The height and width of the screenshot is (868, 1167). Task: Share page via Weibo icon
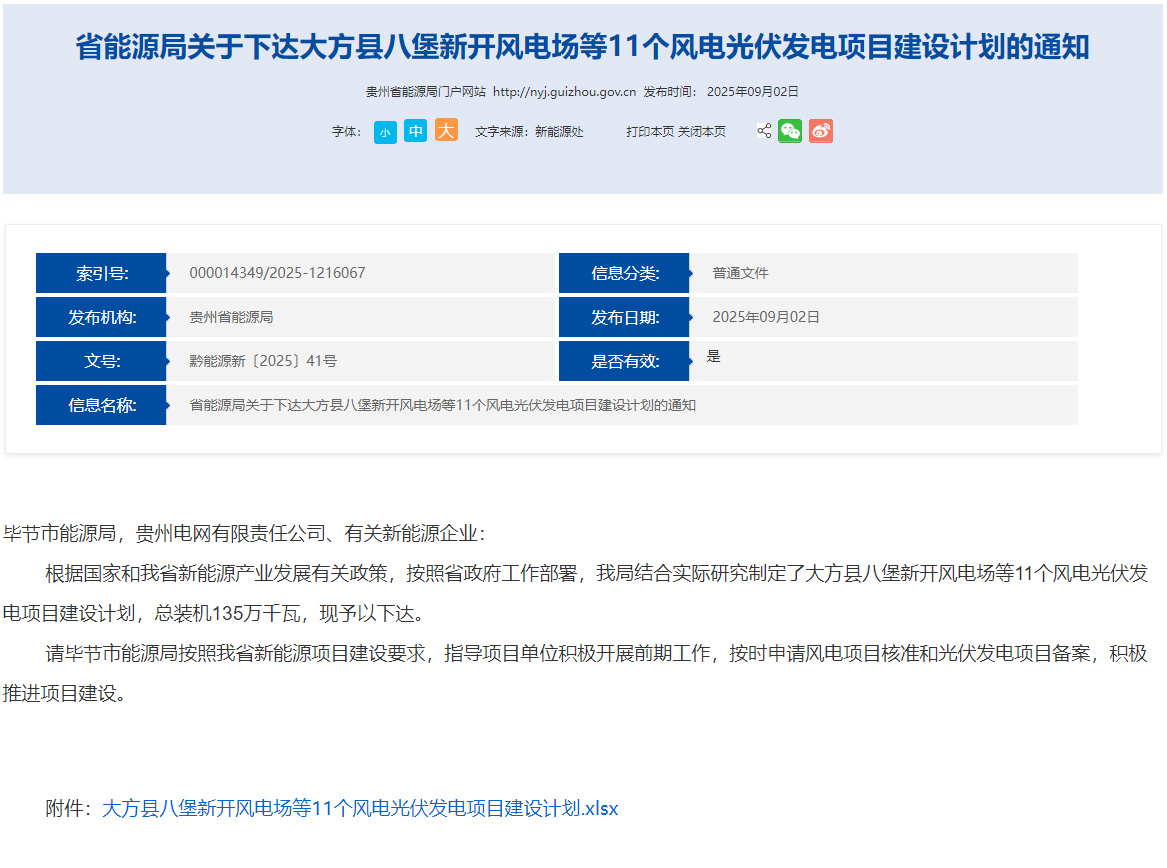pos(821,131)
